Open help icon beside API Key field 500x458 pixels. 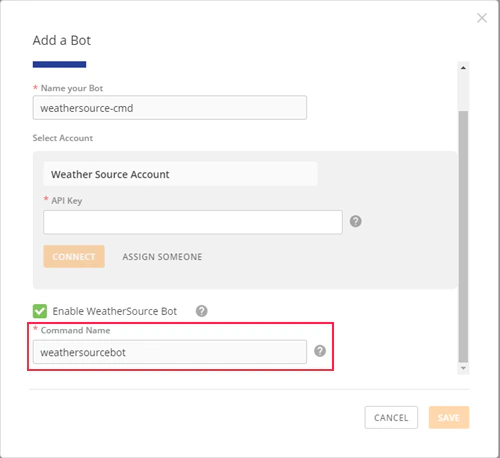(x=355, y=221)
